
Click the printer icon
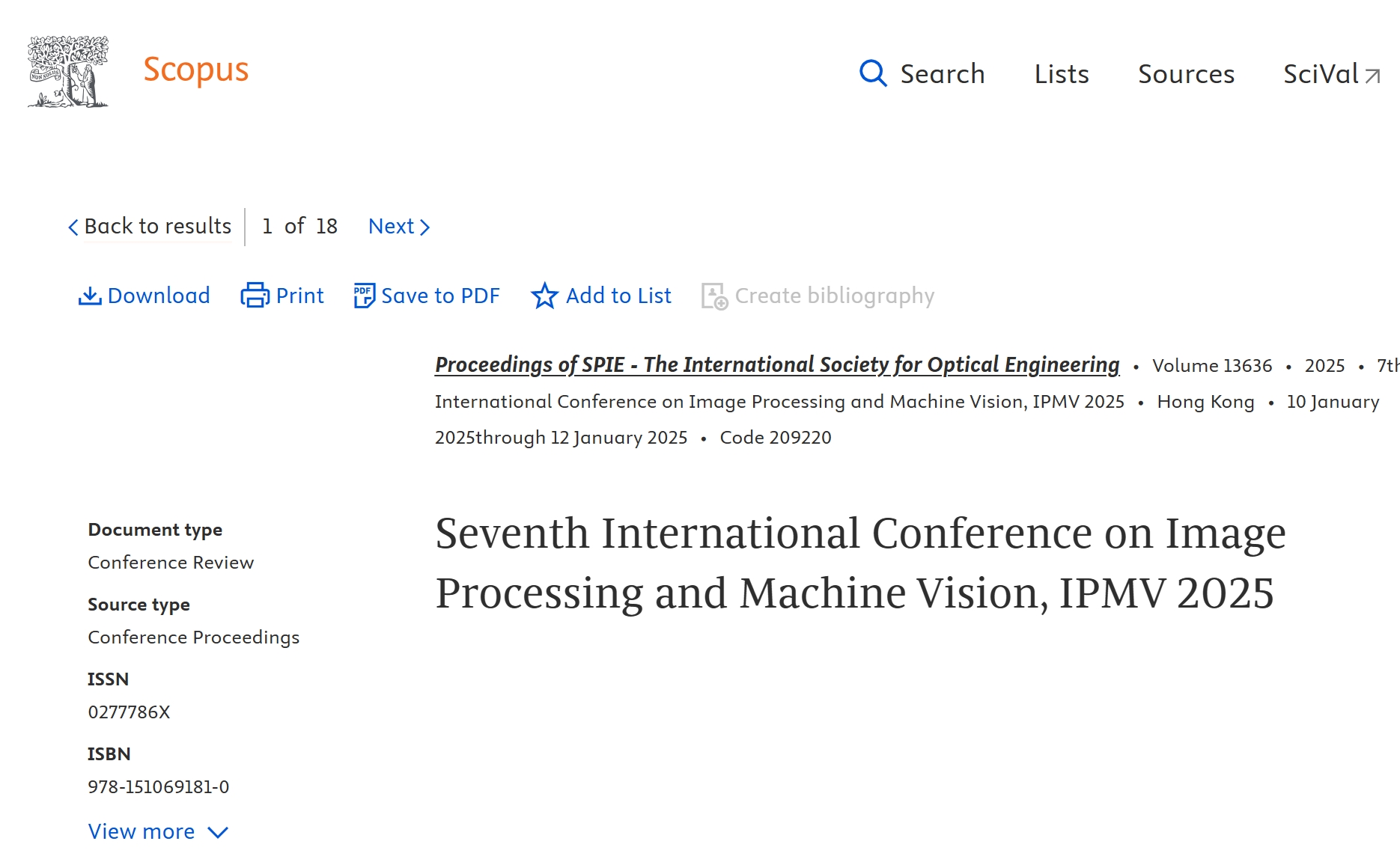(255, 296)
